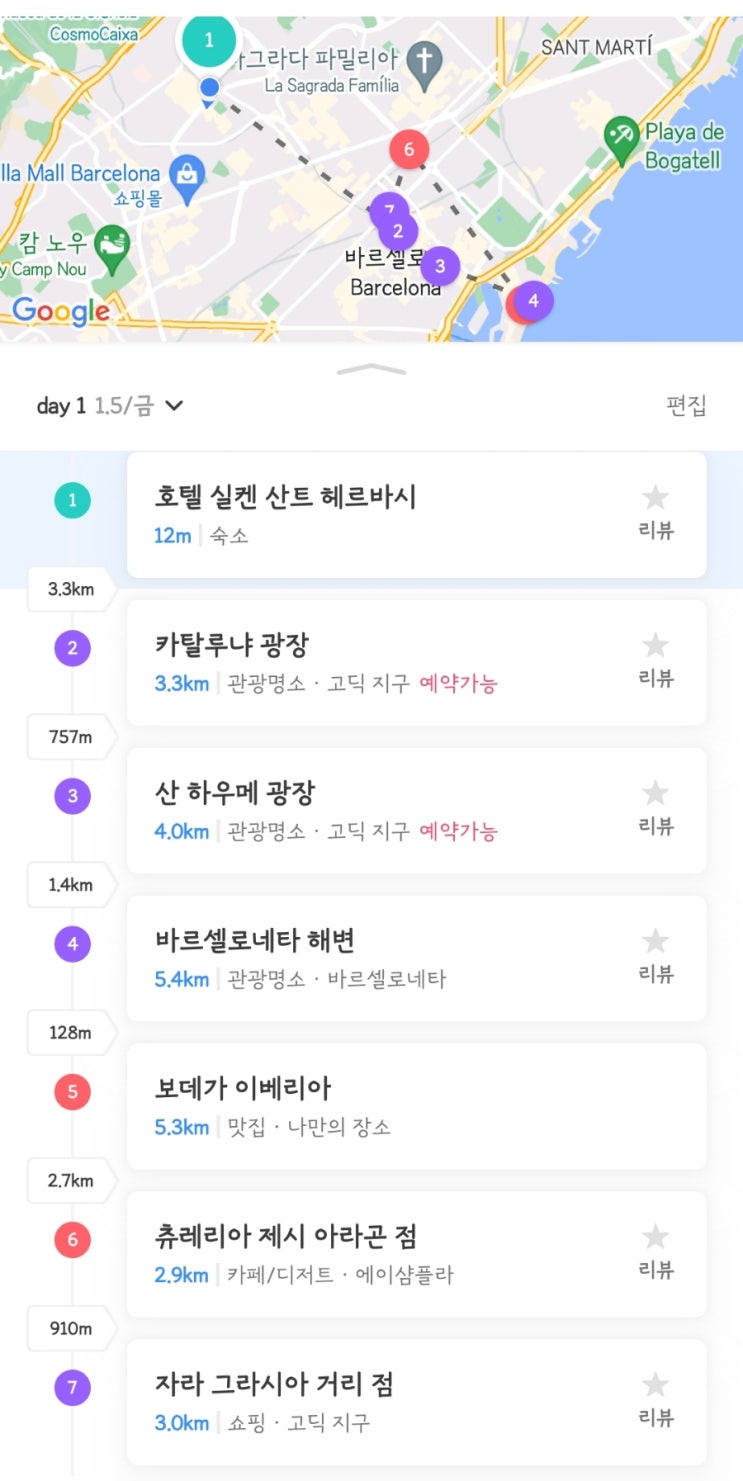Tap the purple timeline circle numbered 7
Image resolution: width=743 pixels, height=1481 pixels.
click(72, 1388)
